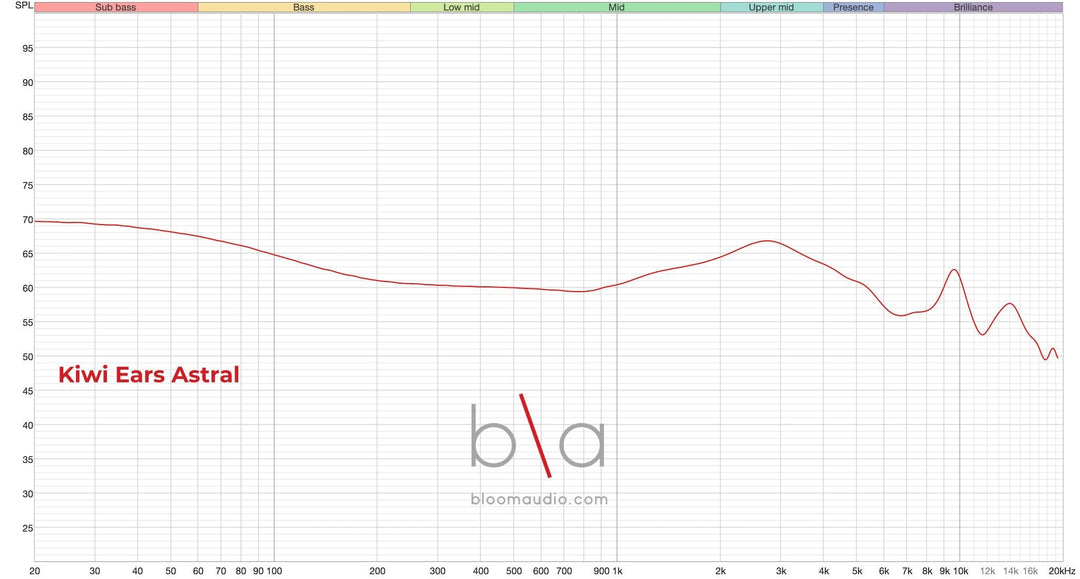Select the 100 frequency axis label
The height and width of the screenshot is (579, 1080).
[x=274, y=571]
